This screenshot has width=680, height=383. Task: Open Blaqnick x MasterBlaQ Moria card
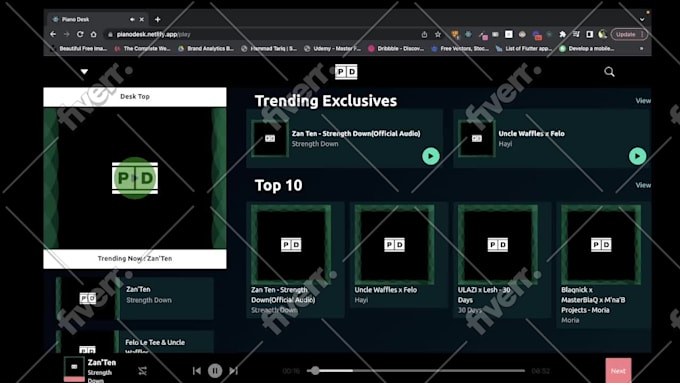click(603, 265)
